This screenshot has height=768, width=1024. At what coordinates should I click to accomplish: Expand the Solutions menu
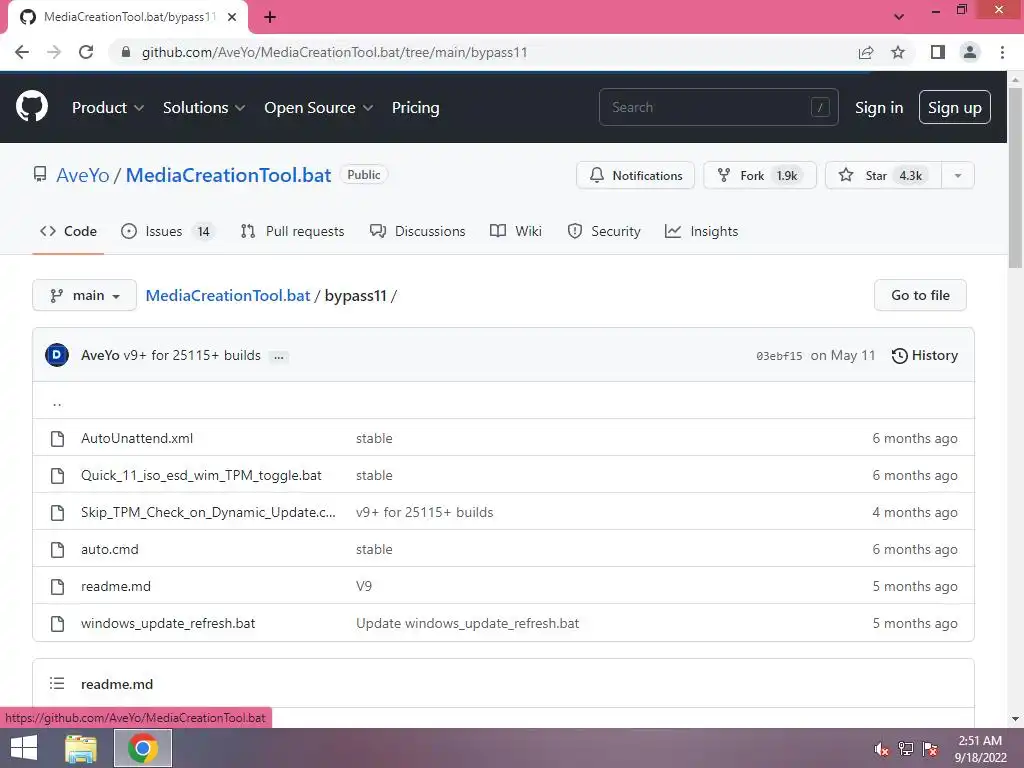(x=204, y=108)
